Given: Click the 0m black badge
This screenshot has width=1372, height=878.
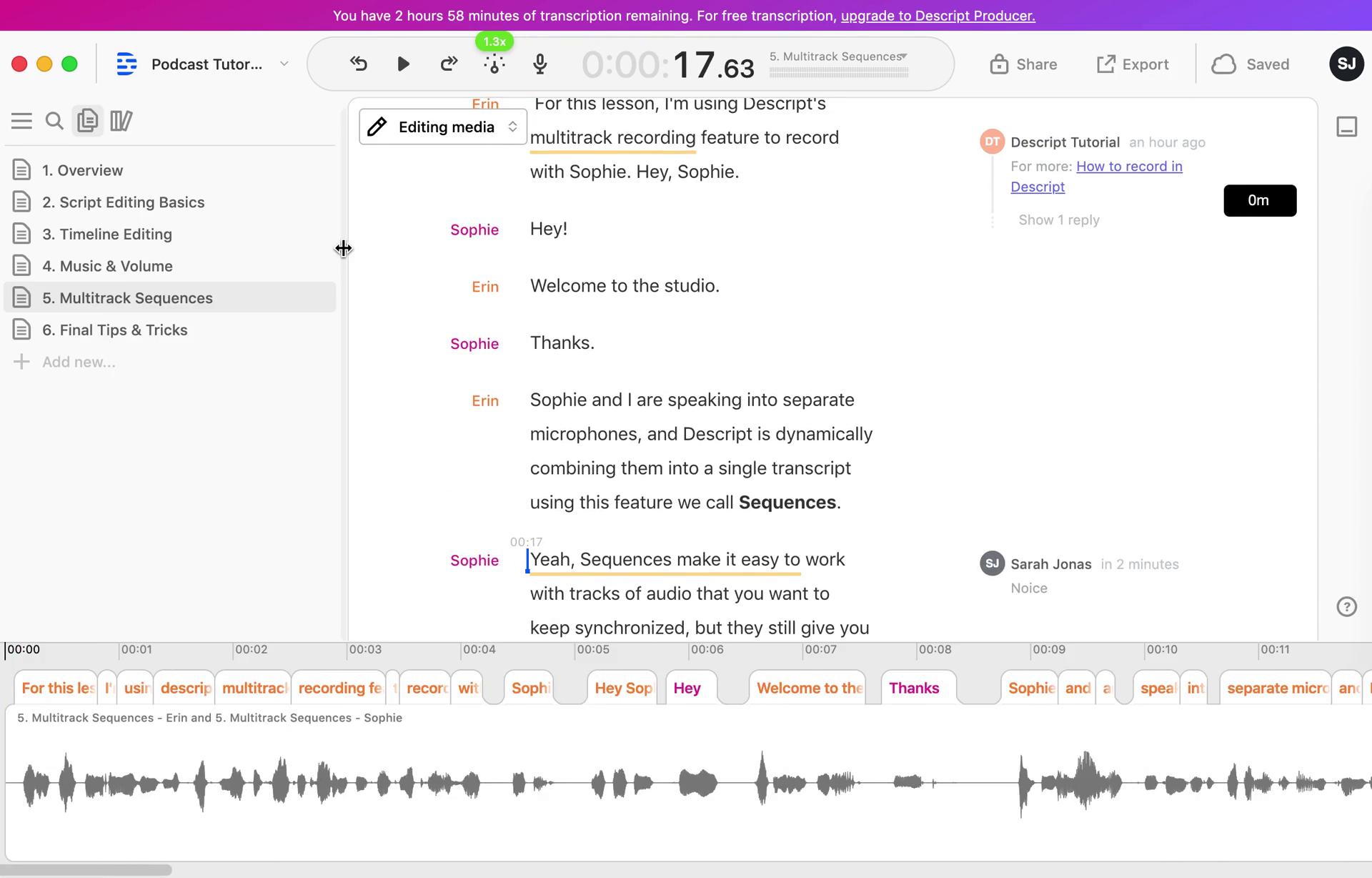Looking at the screenshot, I should click(1260, 201).
